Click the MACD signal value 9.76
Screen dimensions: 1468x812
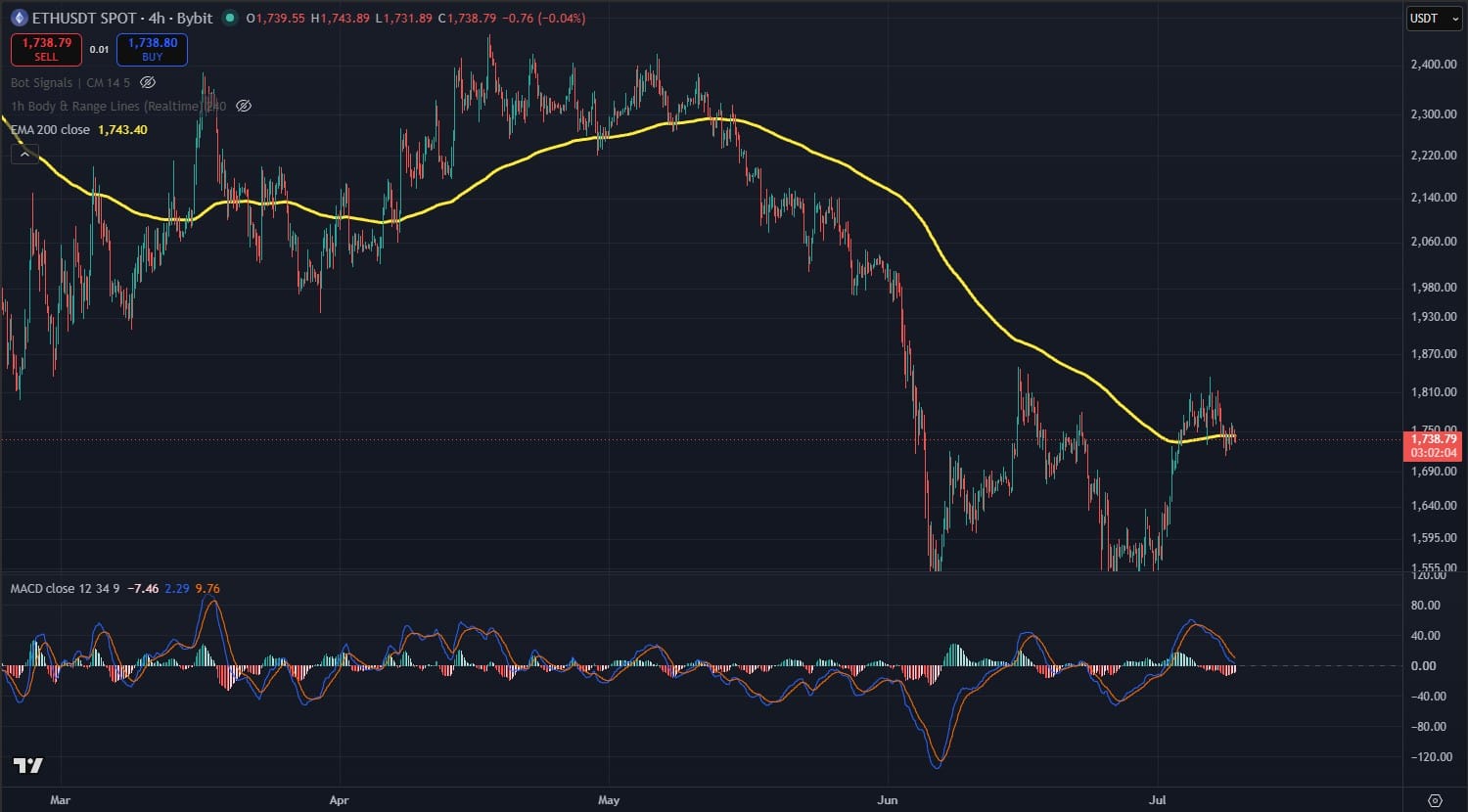pyautogui.click(x=207, y=588)
